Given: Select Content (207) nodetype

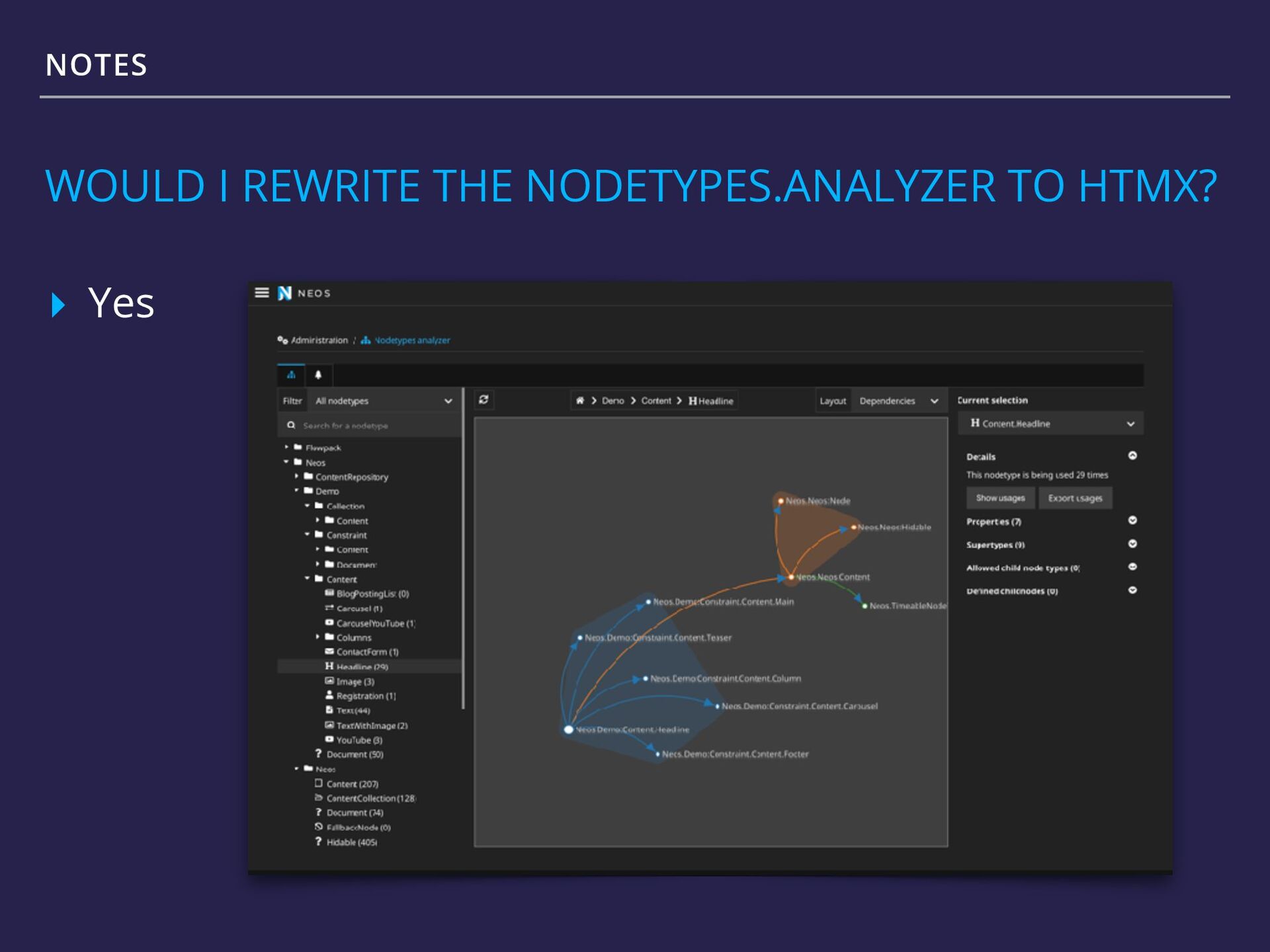Looking at the screenshot, I should pos(347,784).
